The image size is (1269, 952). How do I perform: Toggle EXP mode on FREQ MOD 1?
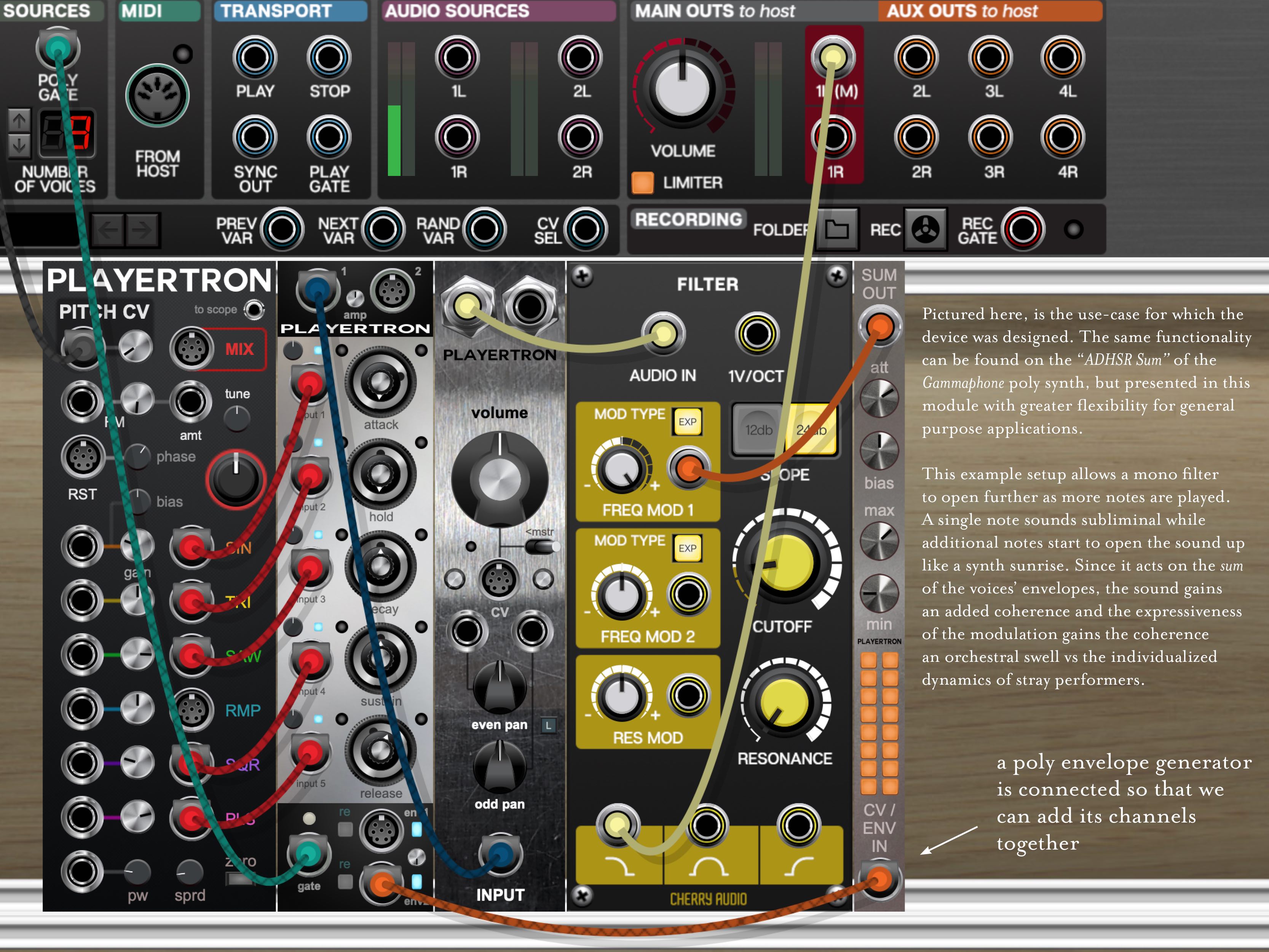[688, 421]
